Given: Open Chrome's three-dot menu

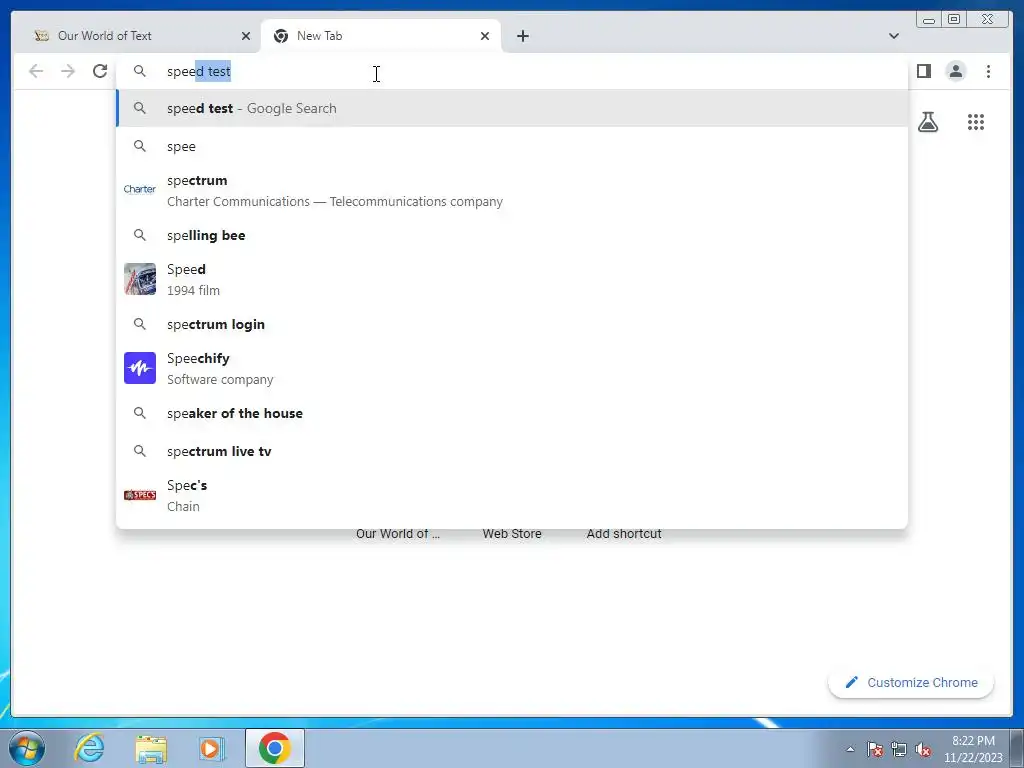Looking at the screenshot, I should pos(988,71).
